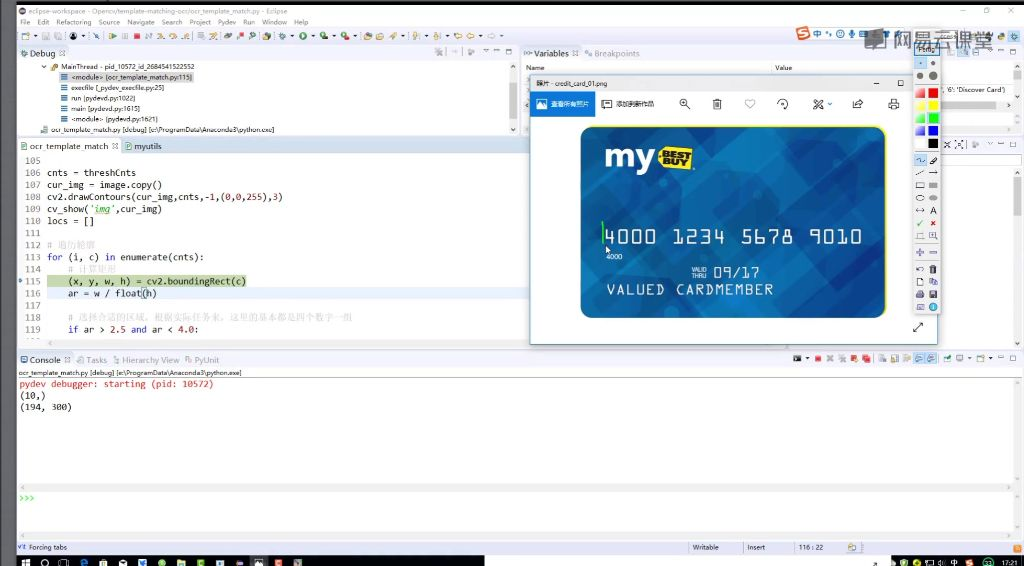Open the Refactoring menu
Viewport: 1024px width, 566px height.
(74, 22)
